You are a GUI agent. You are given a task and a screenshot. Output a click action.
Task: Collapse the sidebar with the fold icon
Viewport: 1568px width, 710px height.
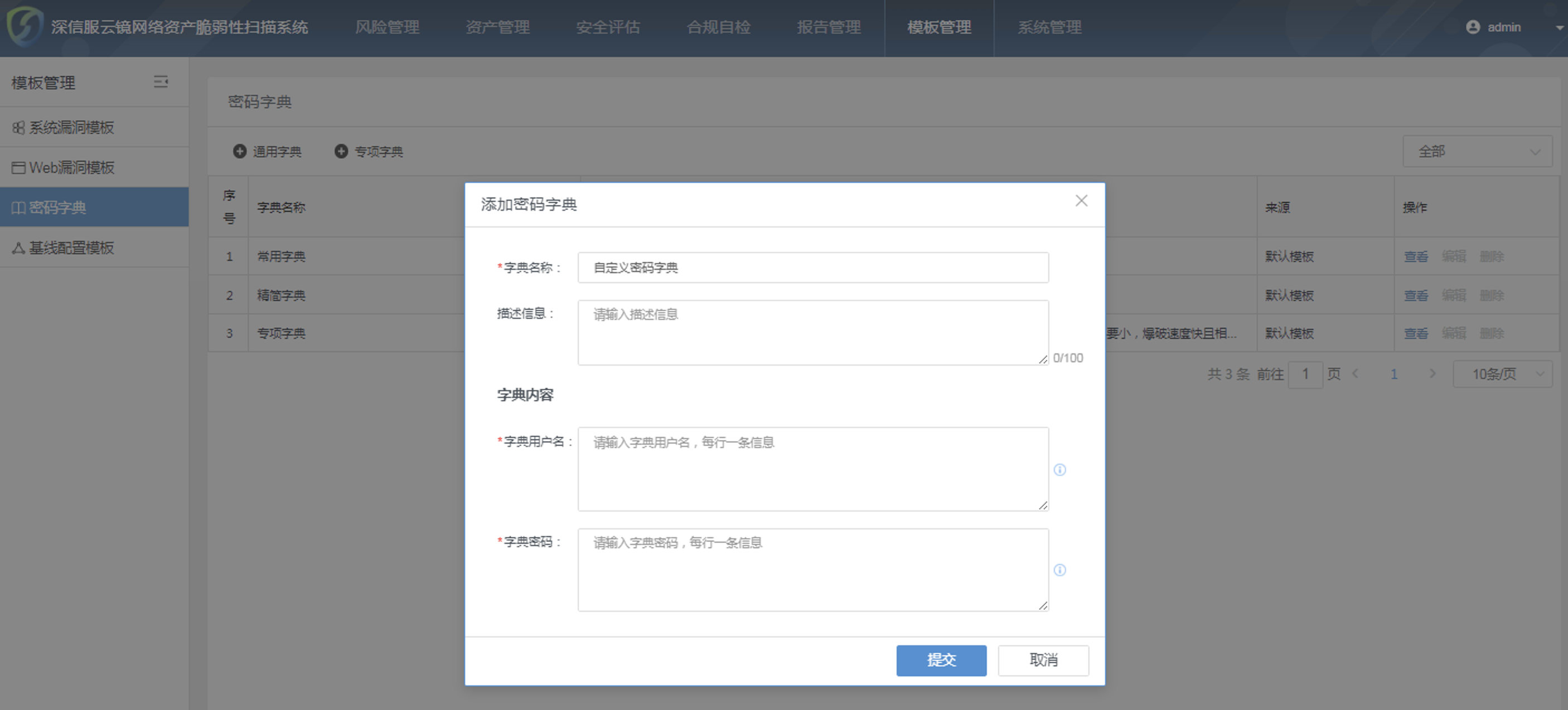coord(161,81)
